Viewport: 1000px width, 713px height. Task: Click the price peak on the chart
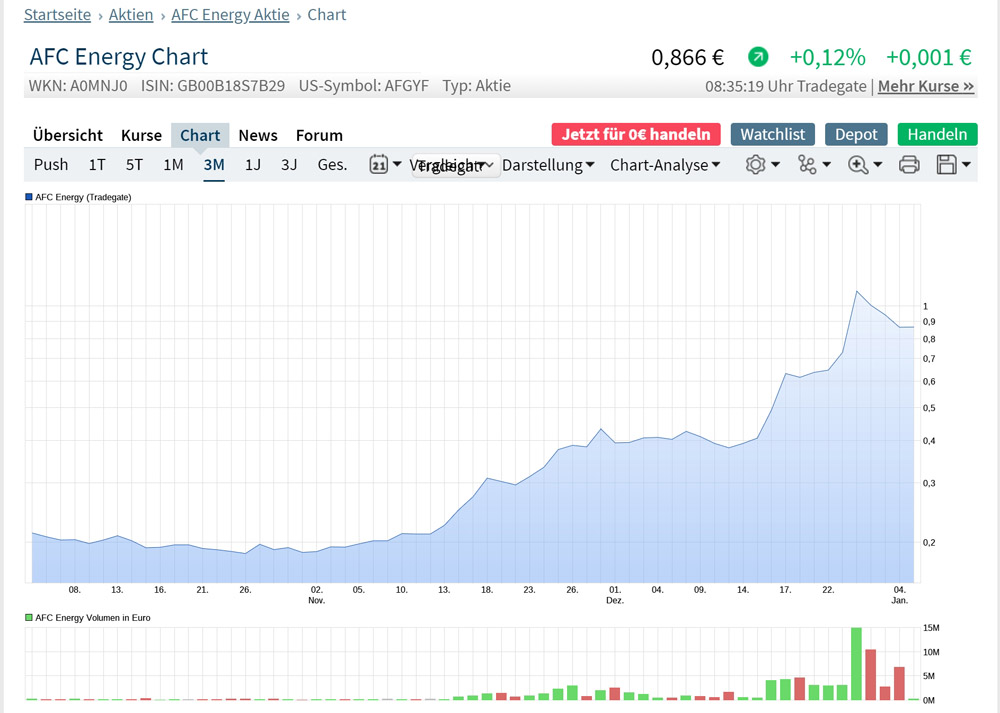click(857, 291)
